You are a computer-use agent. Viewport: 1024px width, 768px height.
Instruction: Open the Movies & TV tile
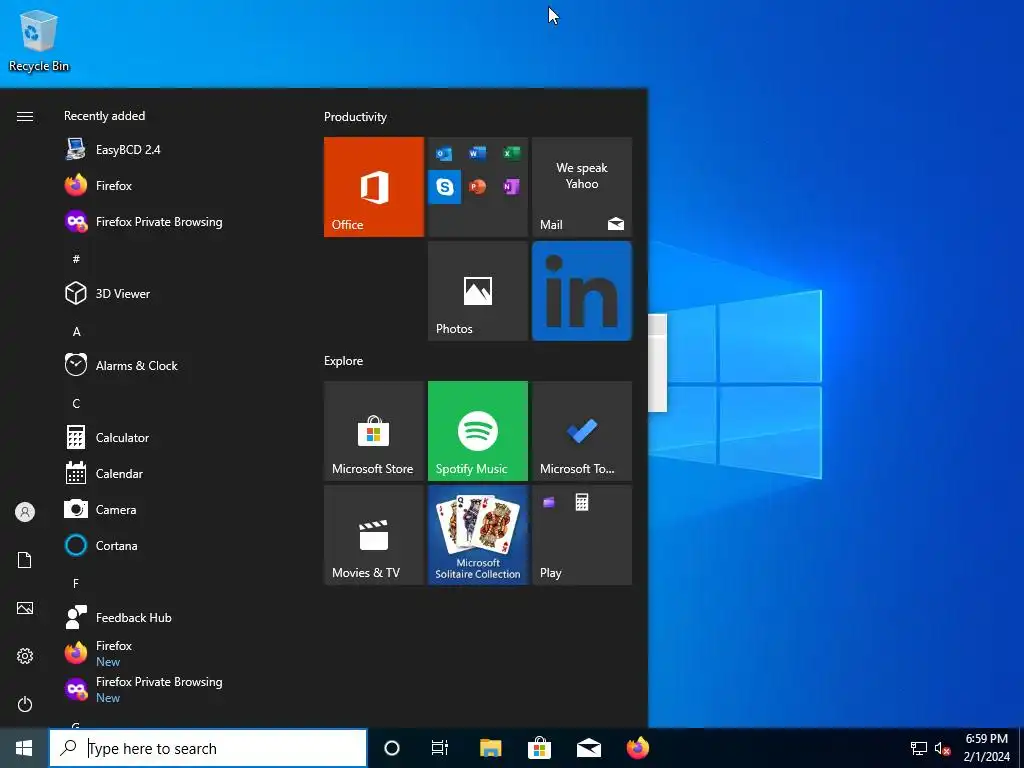[374, 535]
